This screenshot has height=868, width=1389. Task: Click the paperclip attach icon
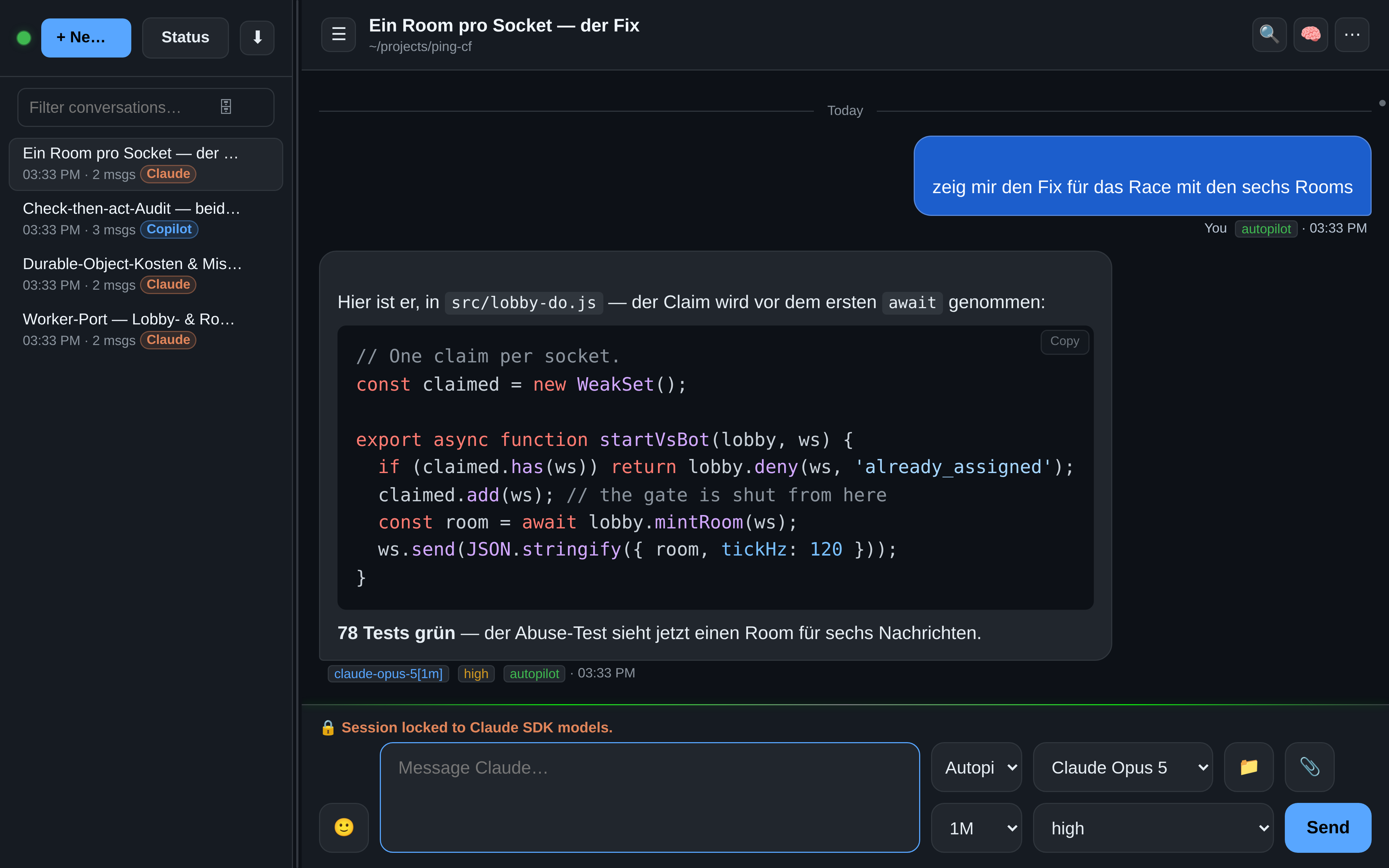(x=1309, y=767)
